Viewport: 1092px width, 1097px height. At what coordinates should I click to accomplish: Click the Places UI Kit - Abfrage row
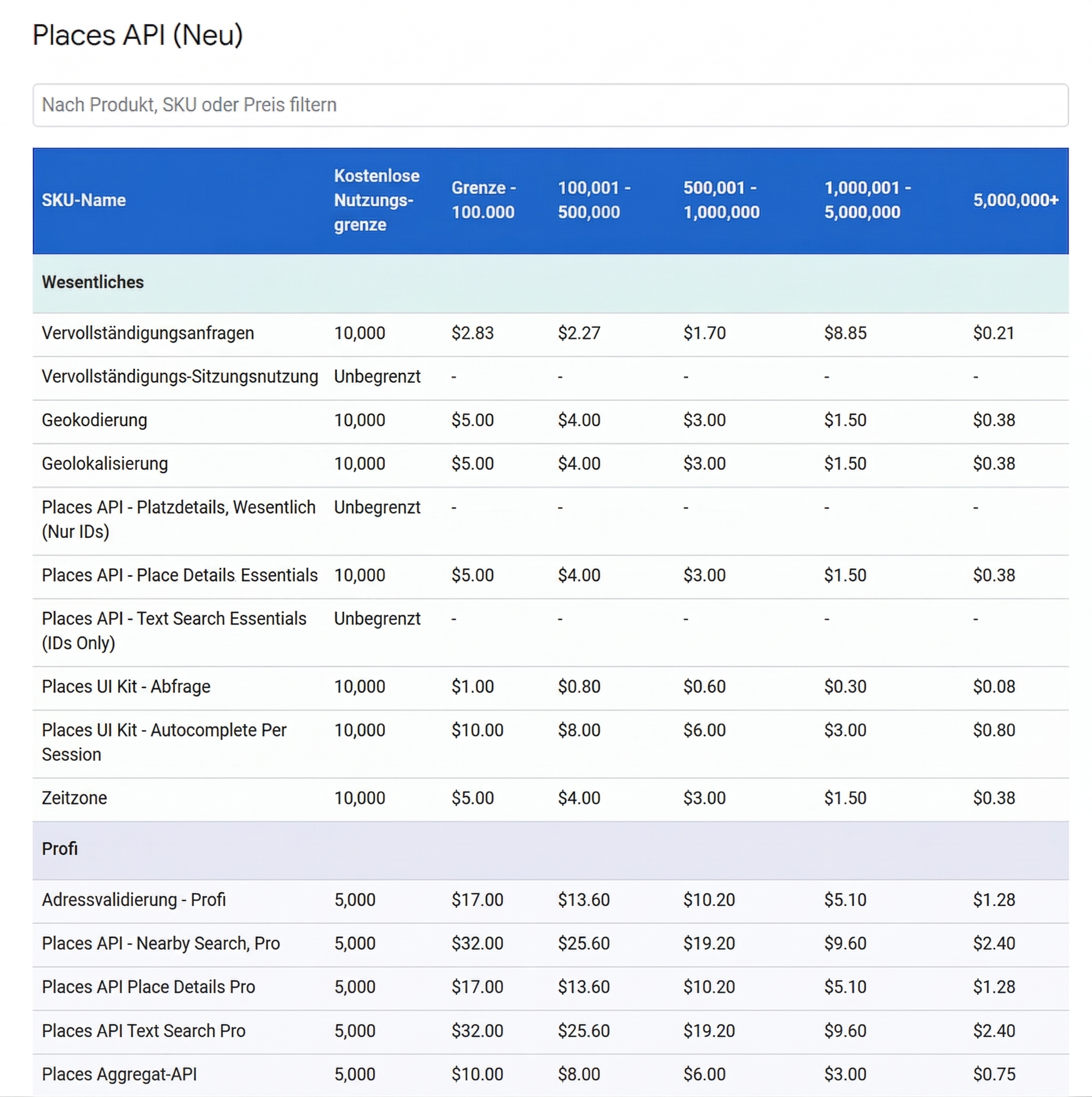(125, 686)
